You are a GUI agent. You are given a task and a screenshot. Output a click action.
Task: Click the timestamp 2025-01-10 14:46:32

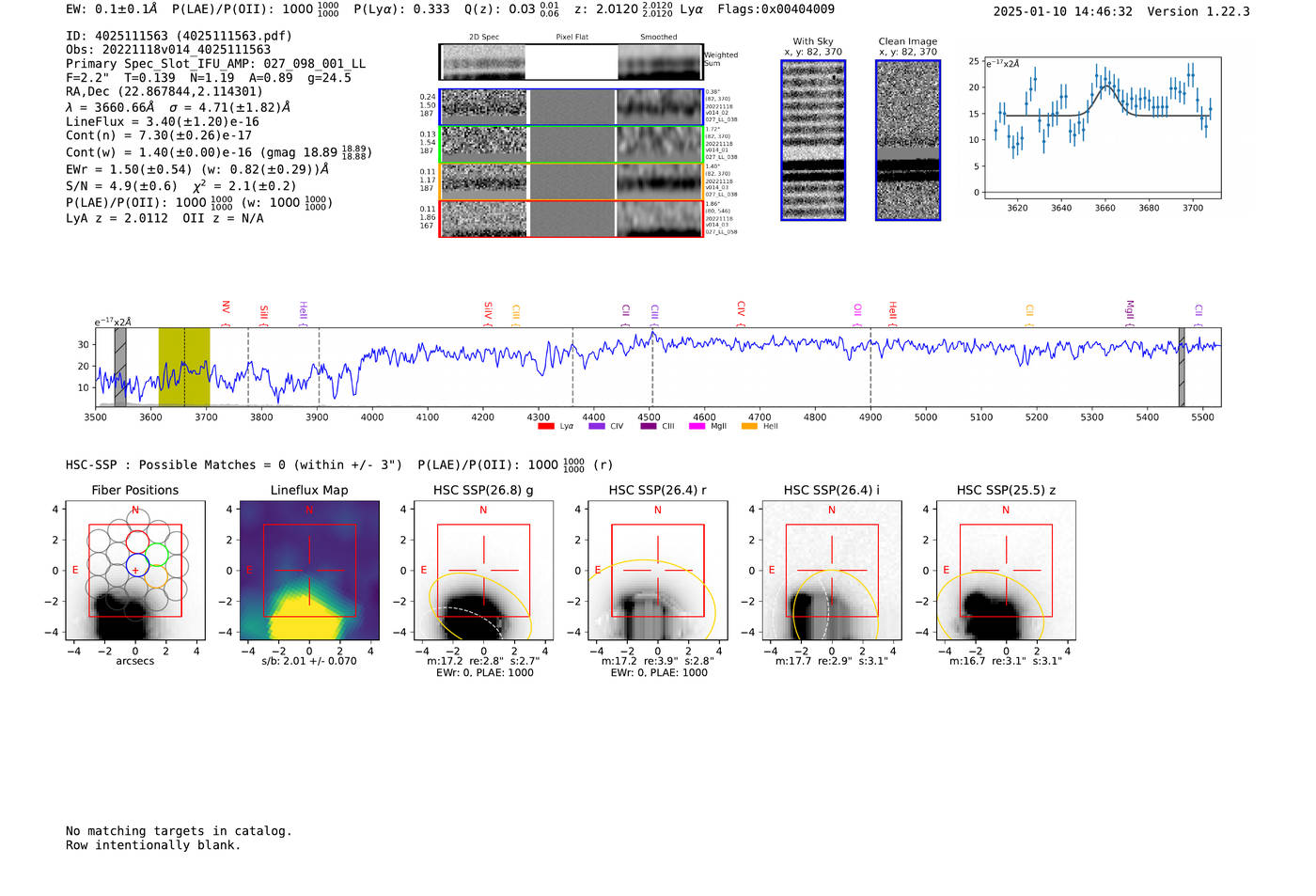point(1063,11)
